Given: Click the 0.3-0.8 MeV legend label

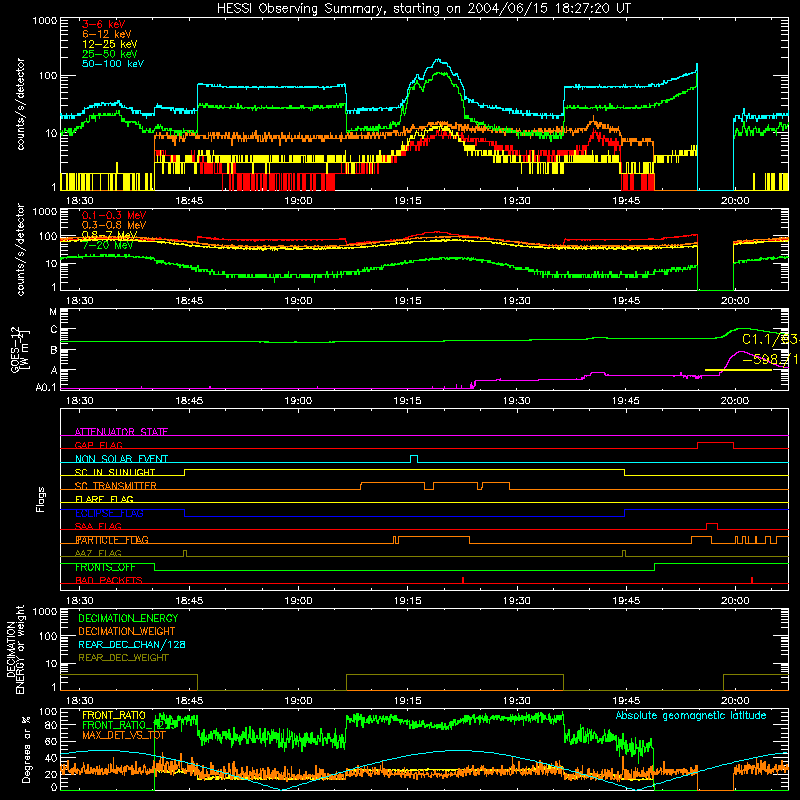Looking at the screenshot, I should click(x=114, y=225).
